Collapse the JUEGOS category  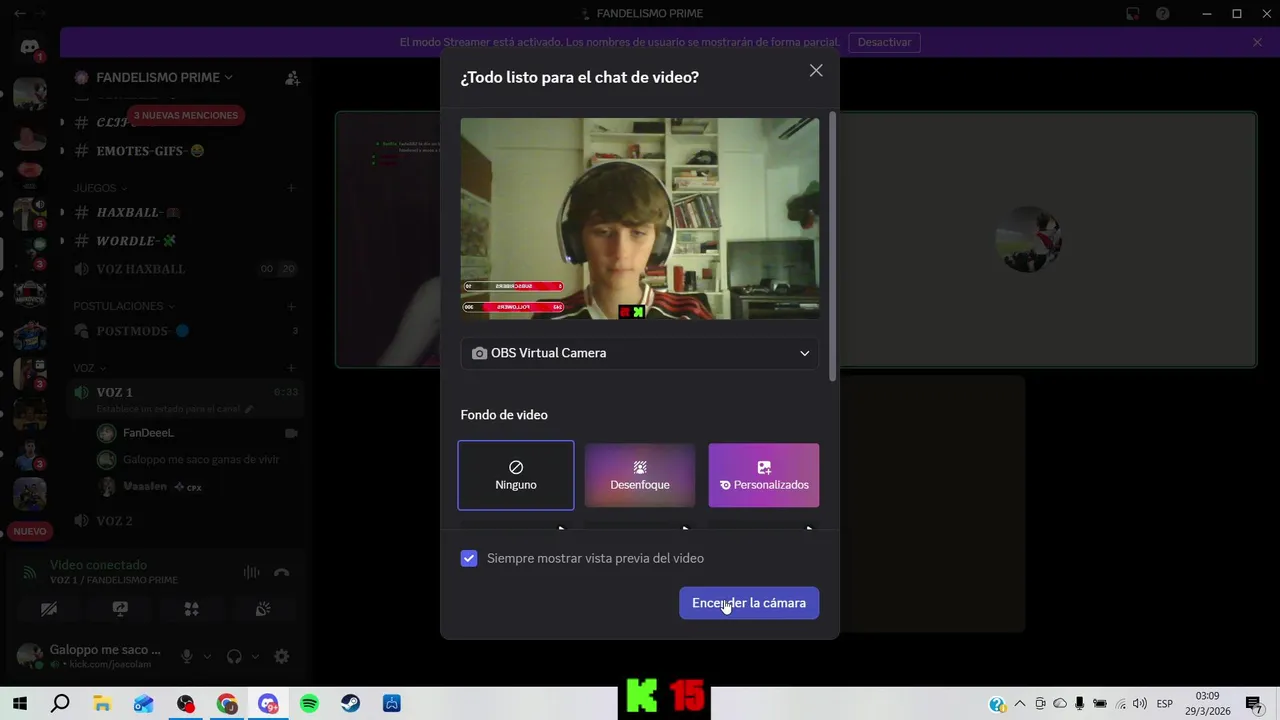point(101,188)
